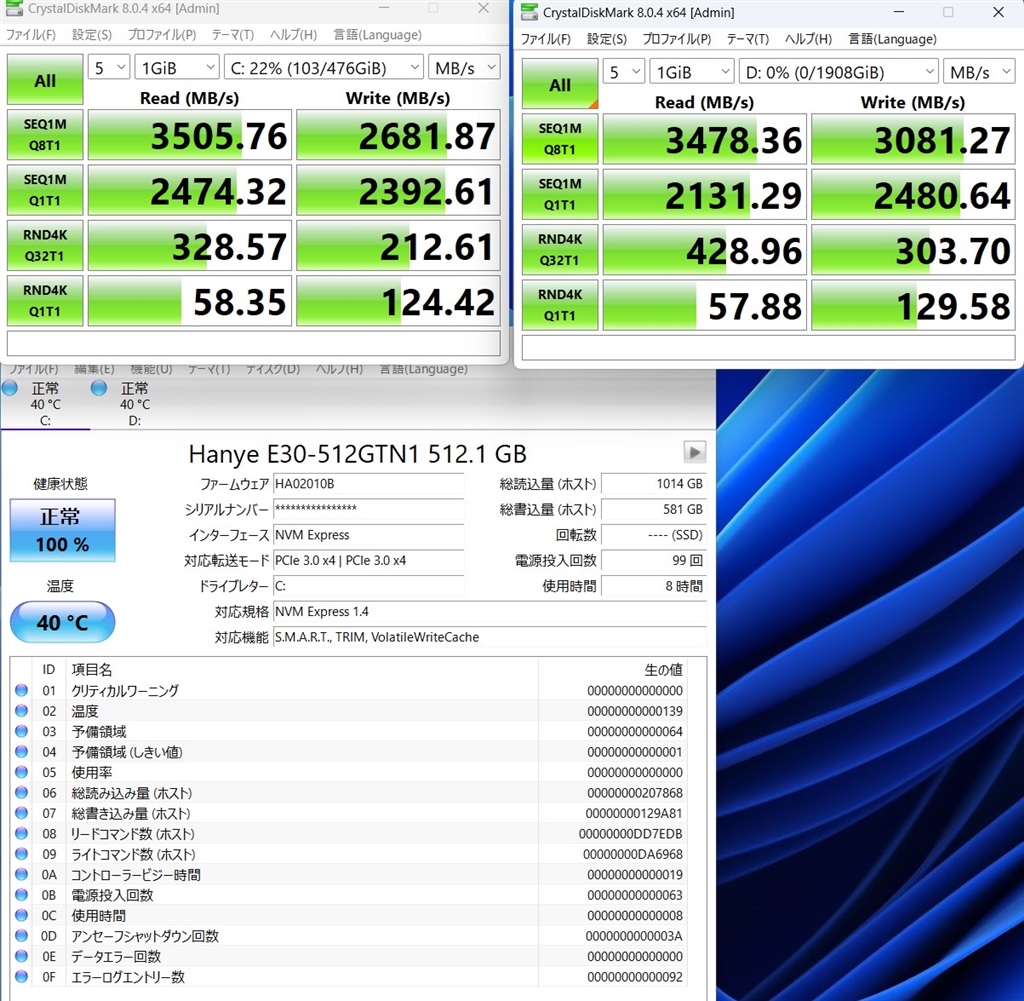
Task: Open MB/s unit dropdown in right window
Action: tap(979, 71)
